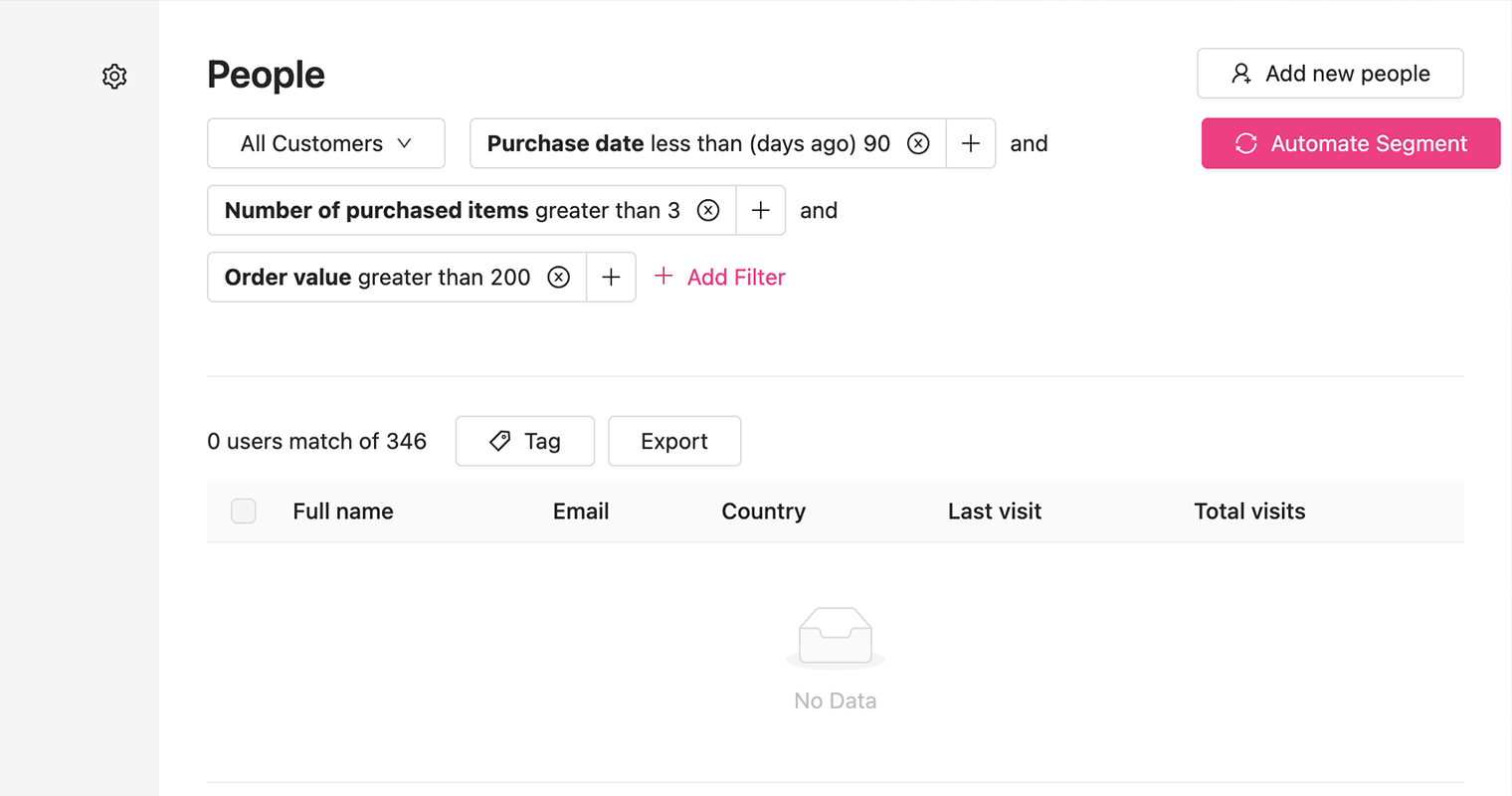
Task: Click the No Data placeholder text
Action: click(836, 700)
